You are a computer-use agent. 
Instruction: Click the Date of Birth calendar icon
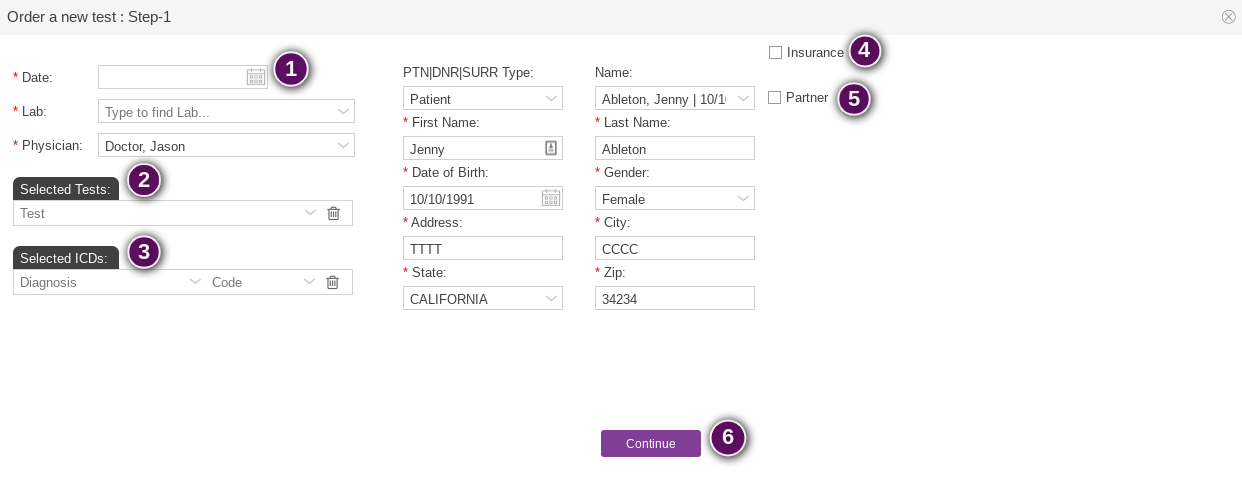coord(551,198)
